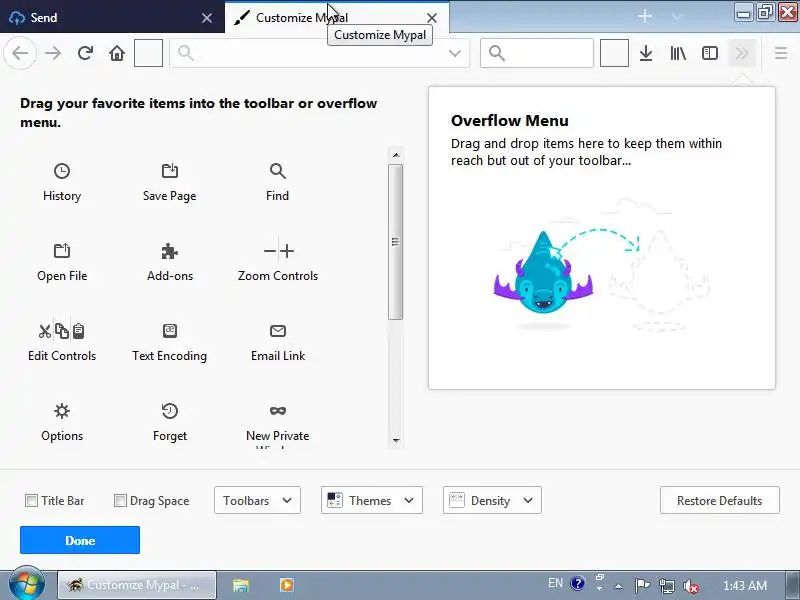The image size is (800, 600).
Task: Select the Customize Mypal tab
Action: [337, 17]
